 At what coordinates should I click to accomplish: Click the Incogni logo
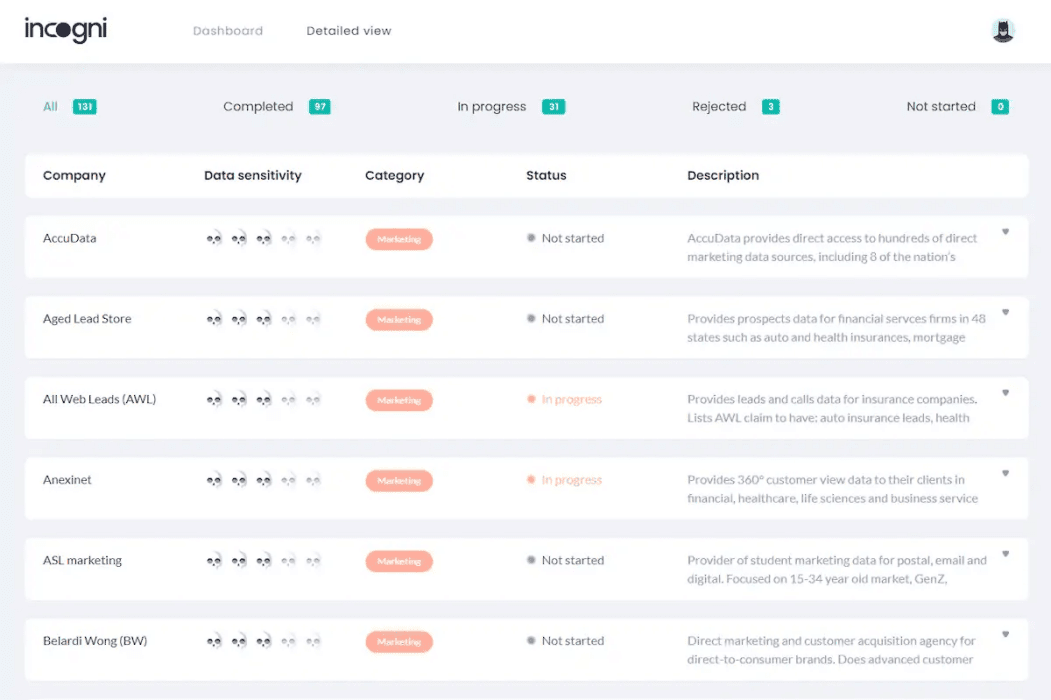point(66,30)
